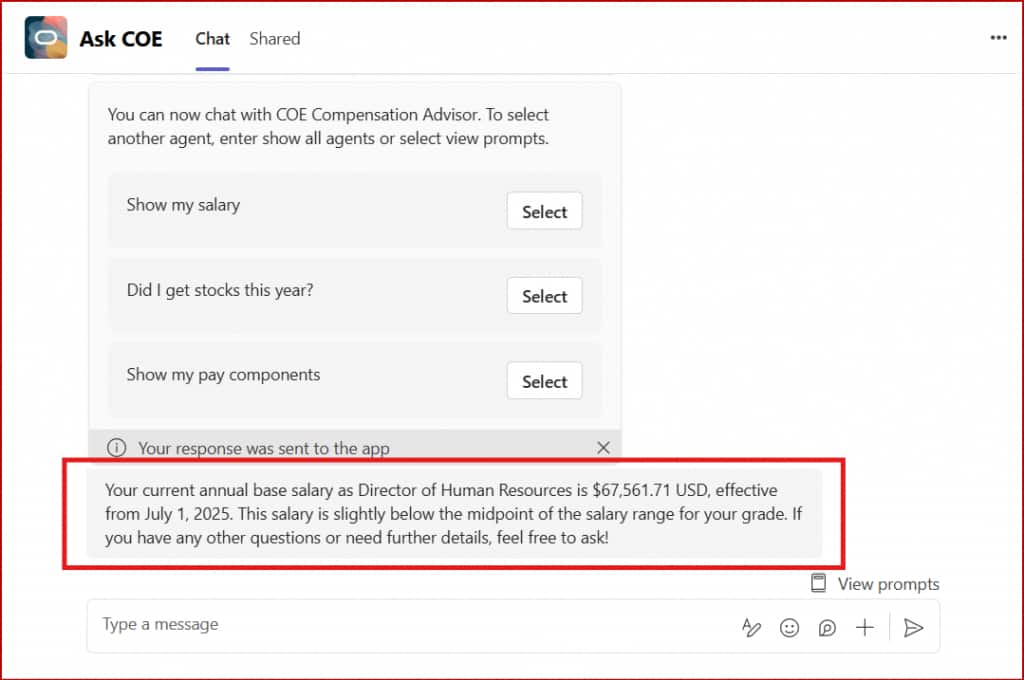Dismiss the "Your response was sent" notification

tap(603, 448)
